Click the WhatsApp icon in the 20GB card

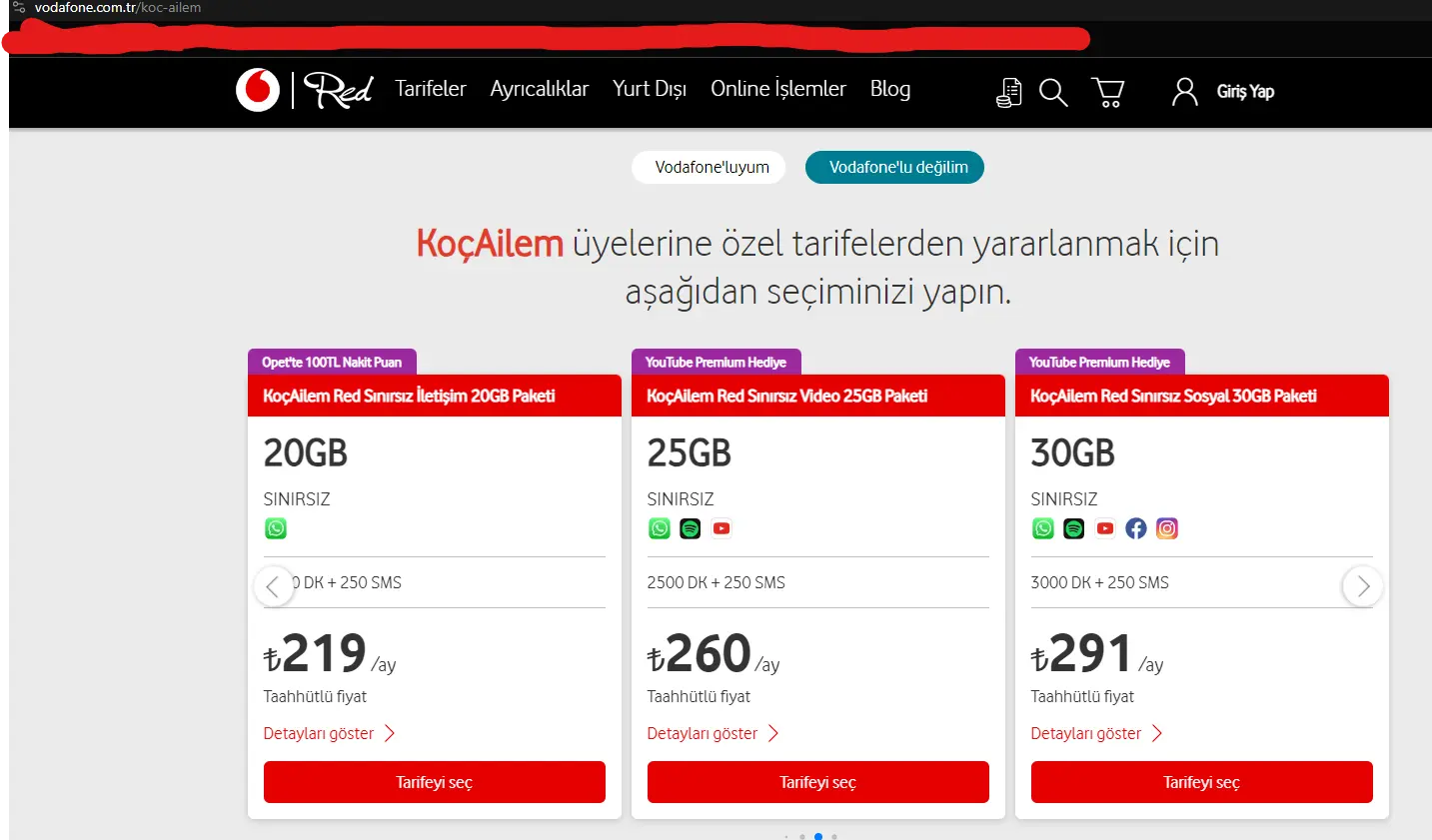276,528
